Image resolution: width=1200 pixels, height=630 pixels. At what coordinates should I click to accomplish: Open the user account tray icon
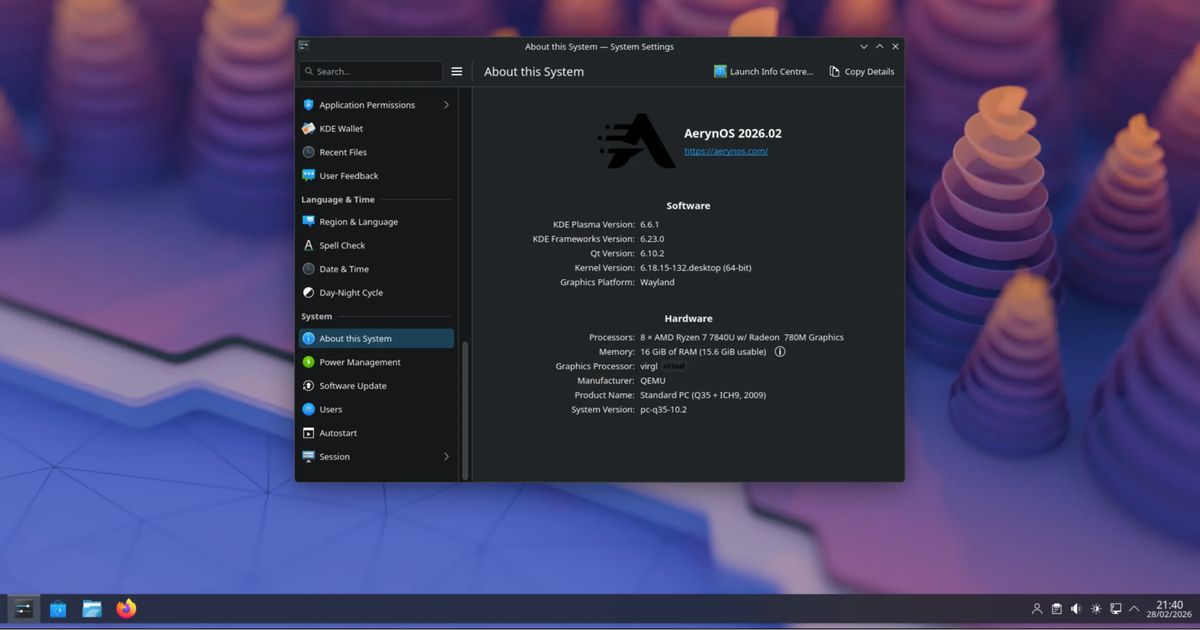pos(1037,609)
